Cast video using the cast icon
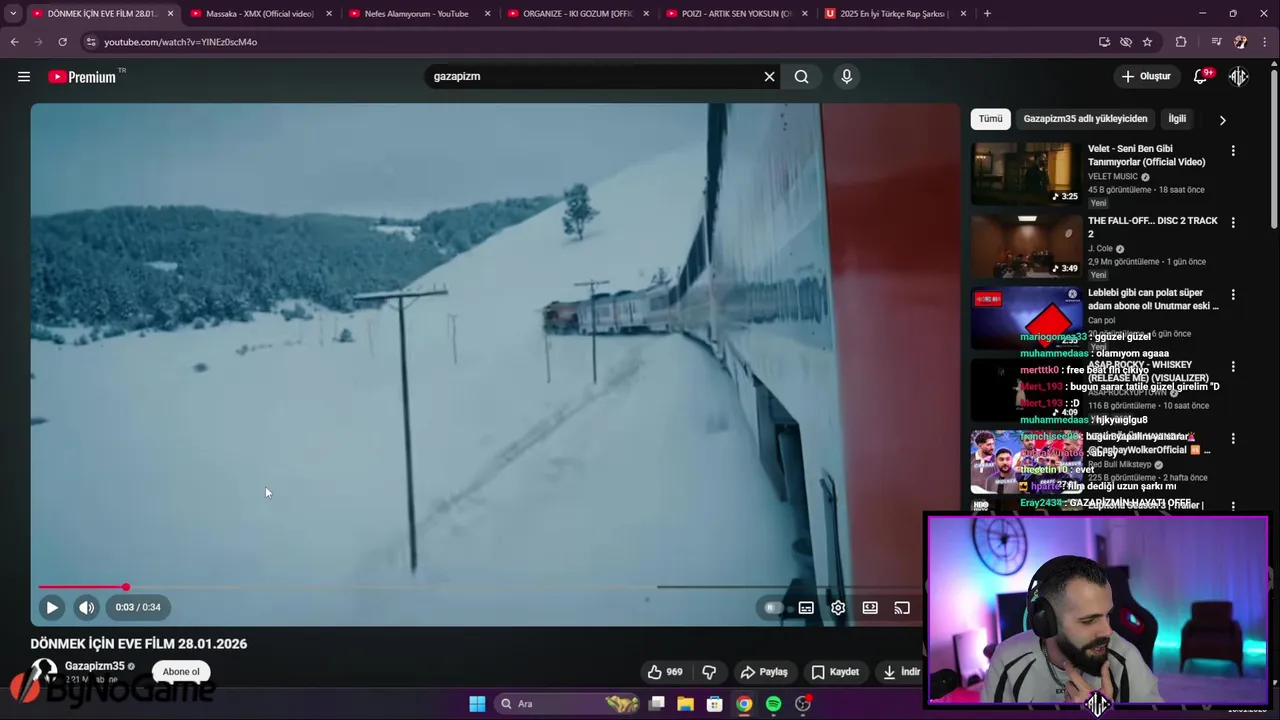This screenshot has width=1280, height=720. [902, 607]
